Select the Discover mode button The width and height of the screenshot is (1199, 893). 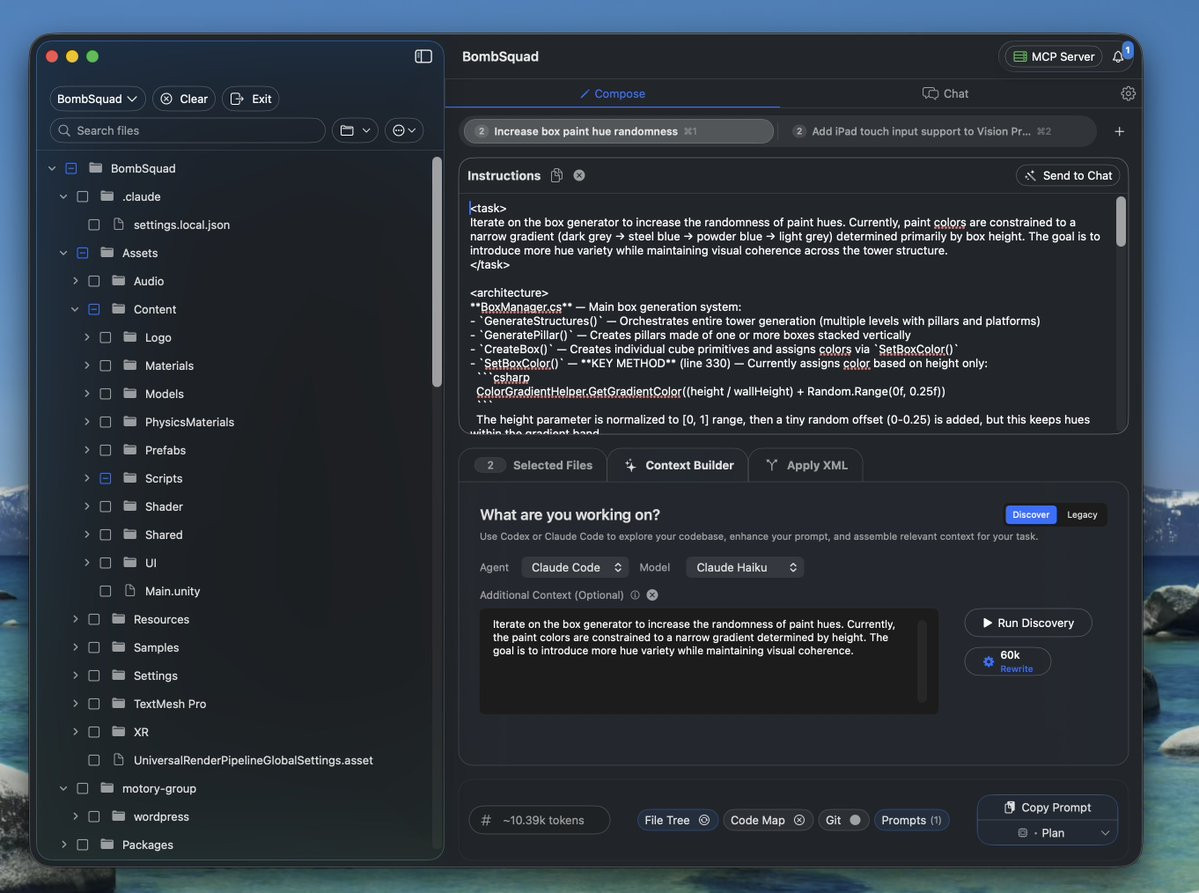pyautogui.click(x=1031, y=515)
